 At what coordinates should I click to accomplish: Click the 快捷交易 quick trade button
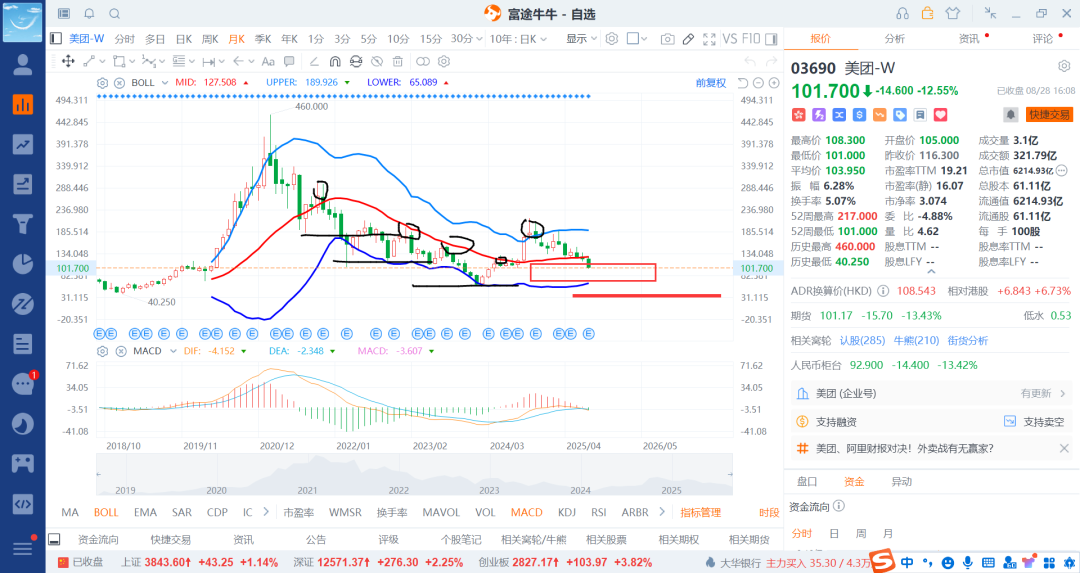coord(1049,114)
